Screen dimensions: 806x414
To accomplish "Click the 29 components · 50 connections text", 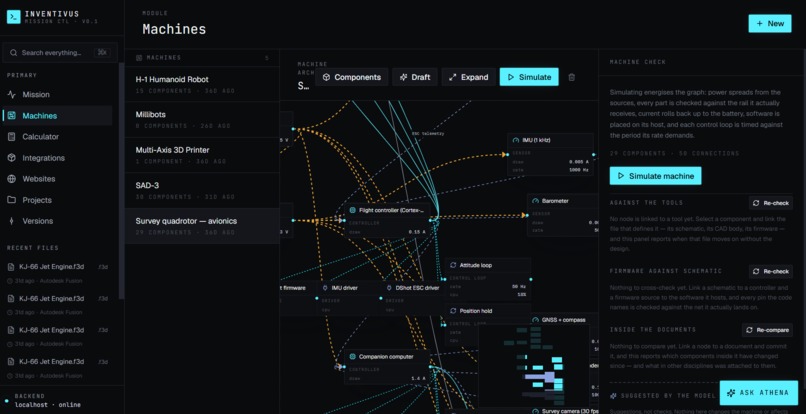I will coord(674,154).
